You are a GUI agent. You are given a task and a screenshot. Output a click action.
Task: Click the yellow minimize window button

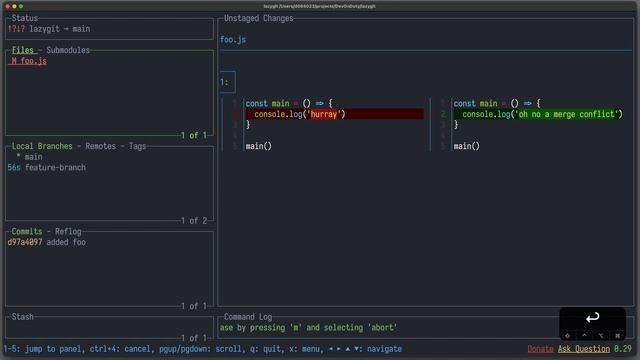14,7
